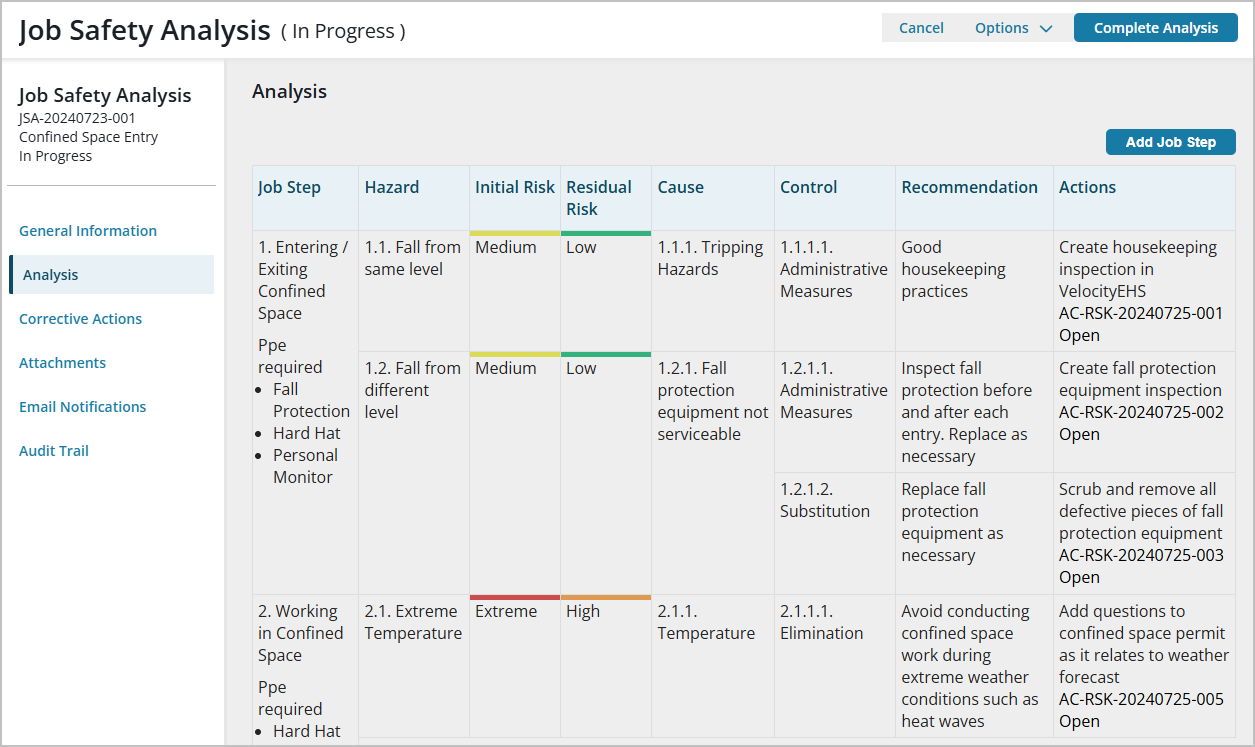
Task: Click Inspect fall protection before entry recommendation
Action: pyautogui.click(x=966, y=412)
